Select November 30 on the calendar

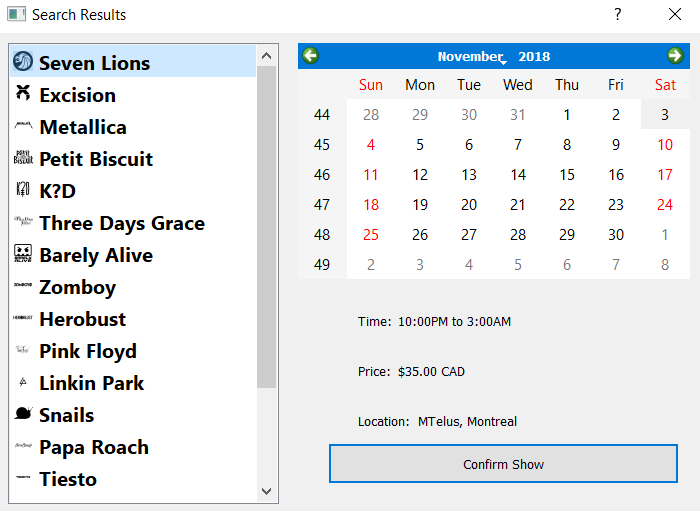pos(616,234)
